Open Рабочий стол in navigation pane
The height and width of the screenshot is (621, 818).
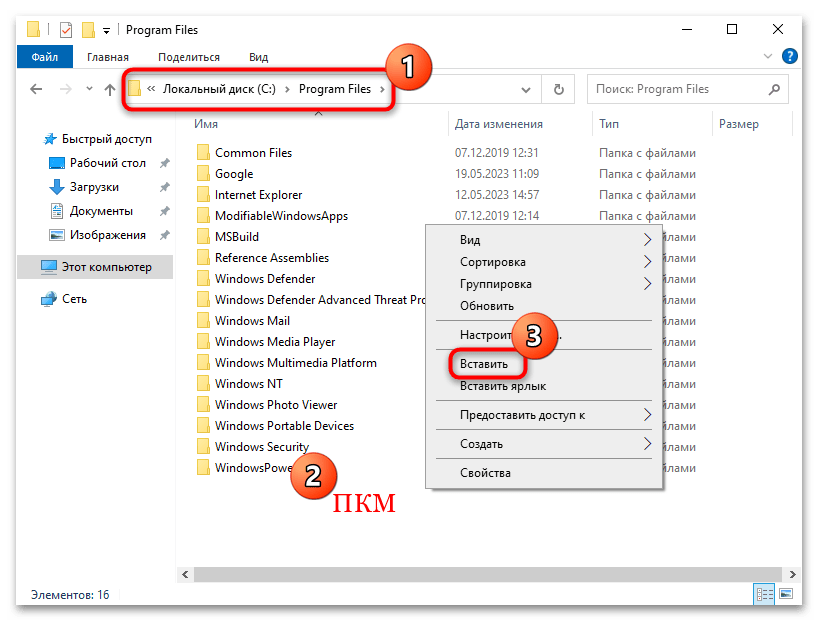(107, 163)
